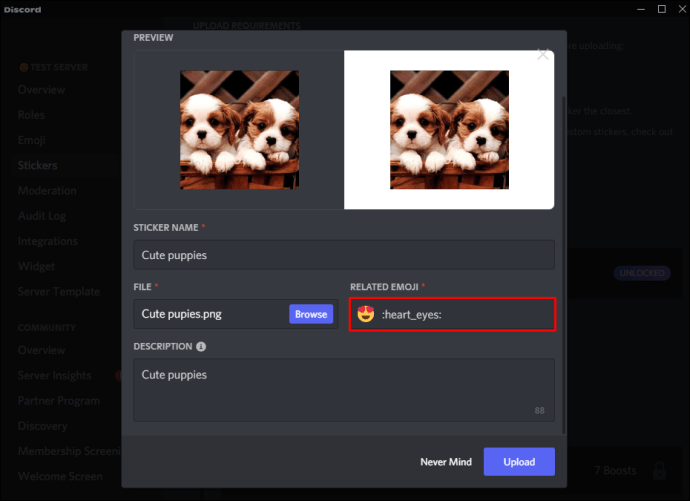Click into the Description text area
Screen dimensions: 690x501
coord(344,390)
